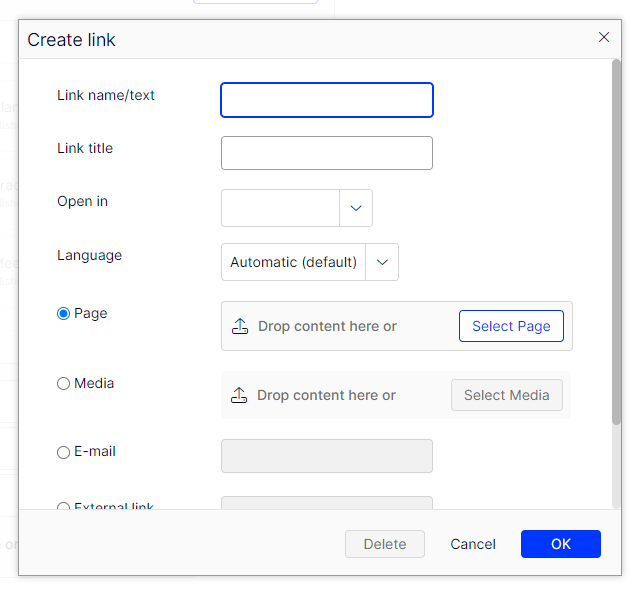644x598 pixels.
Task: Click the upload icon in Page drop area
Action: [240, 327]
